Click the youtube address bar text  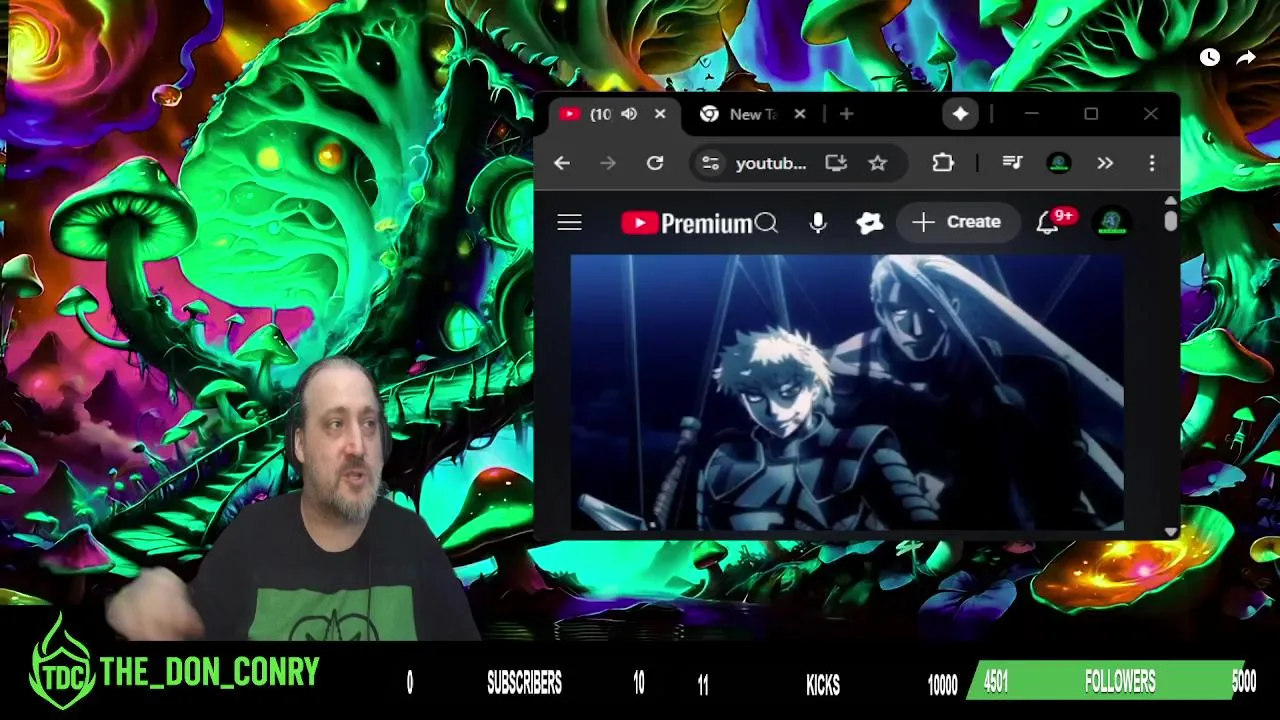click(x=770, y=163)
